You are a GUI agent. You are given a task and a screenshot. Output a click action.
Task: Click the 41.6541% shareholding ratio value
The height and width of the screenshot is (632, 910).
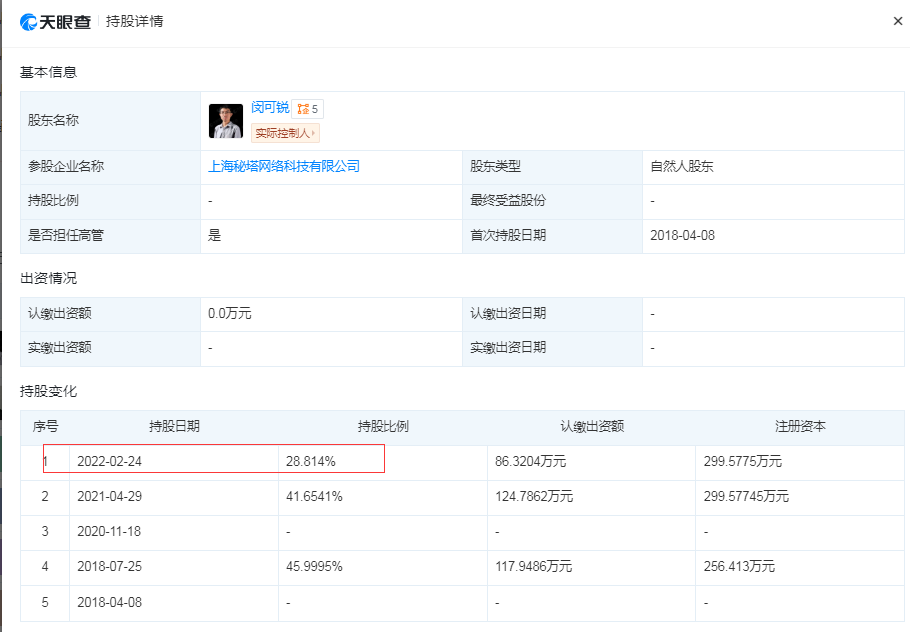pyautogui.click(x=315, y=497)
